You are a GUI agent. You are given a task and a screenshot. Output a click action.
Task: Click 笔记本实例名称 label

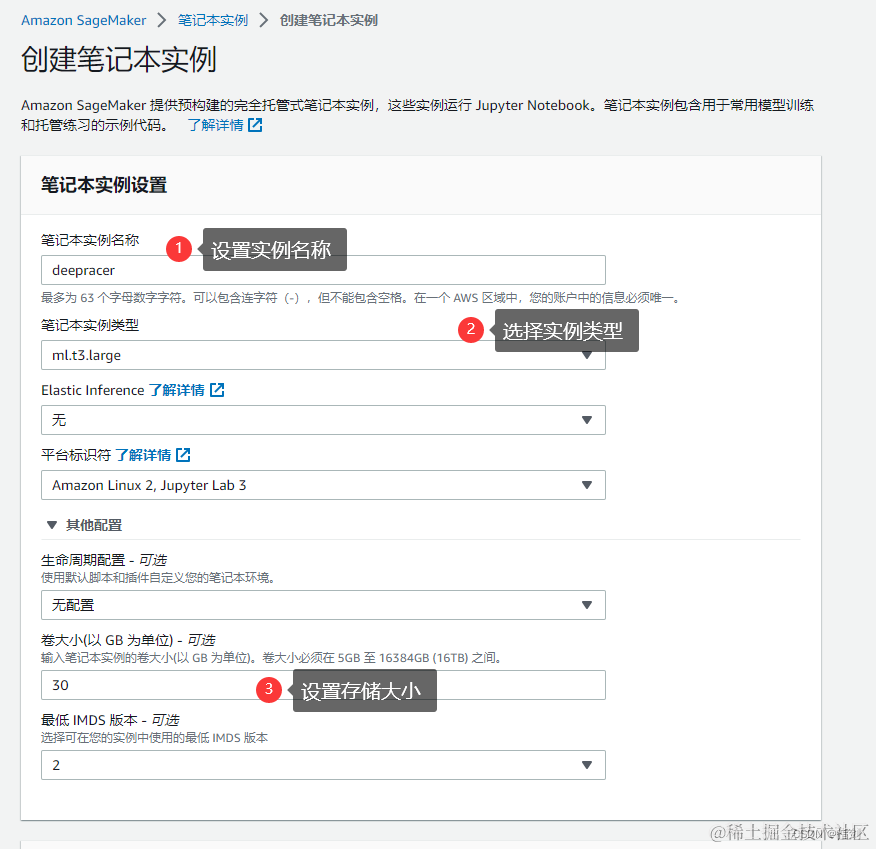tap(90, 240)
